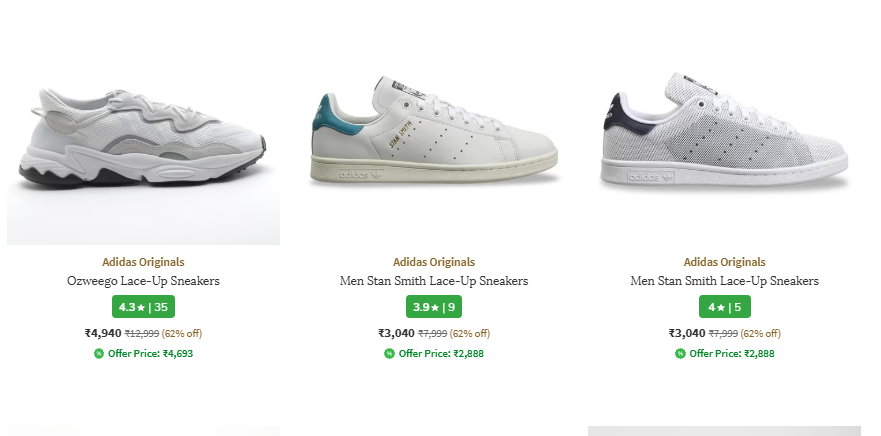Click the 3.9 star rating badge

434,307
